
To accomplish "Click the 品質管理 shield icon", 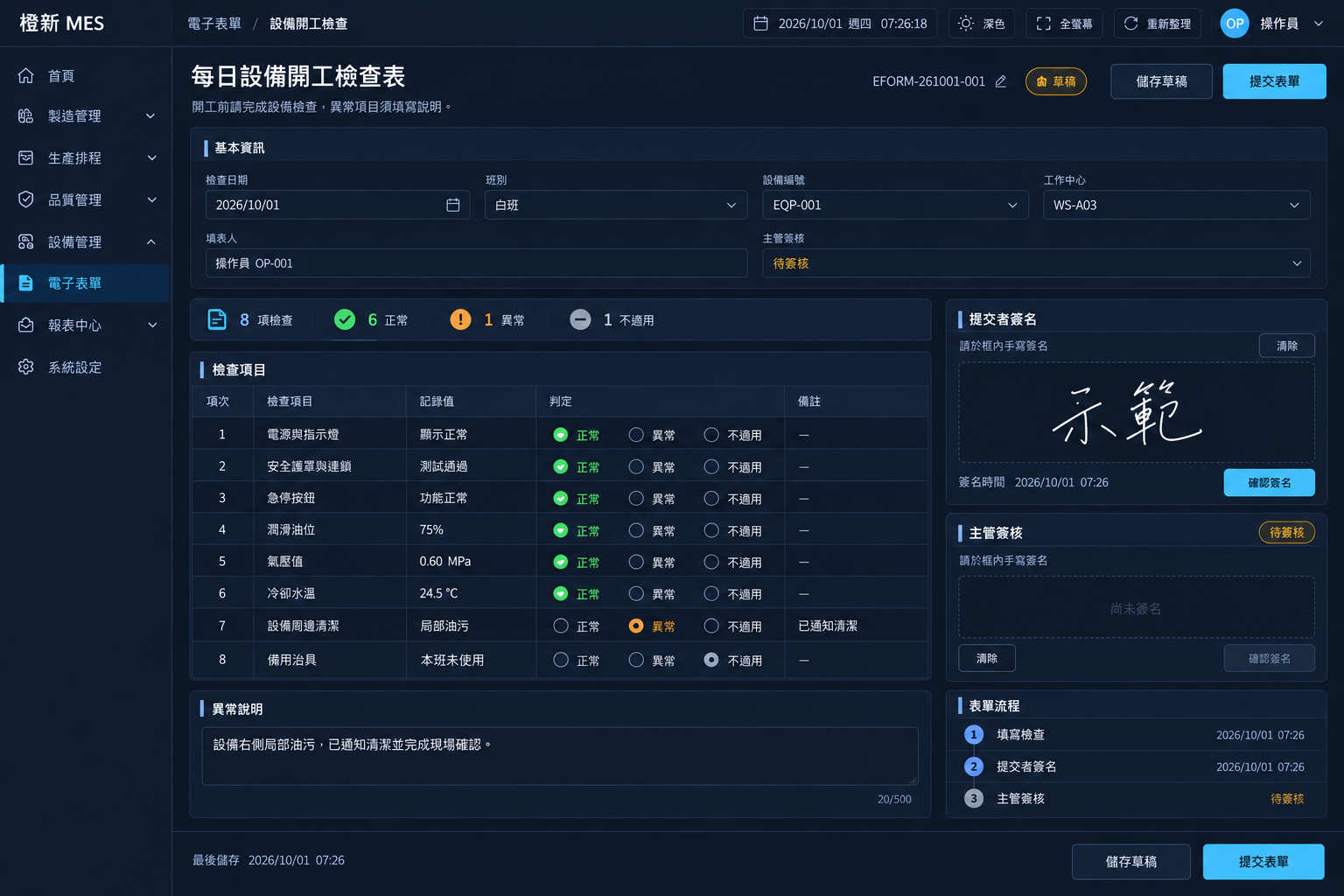I will pyautogui.click(x=26, y=199).
